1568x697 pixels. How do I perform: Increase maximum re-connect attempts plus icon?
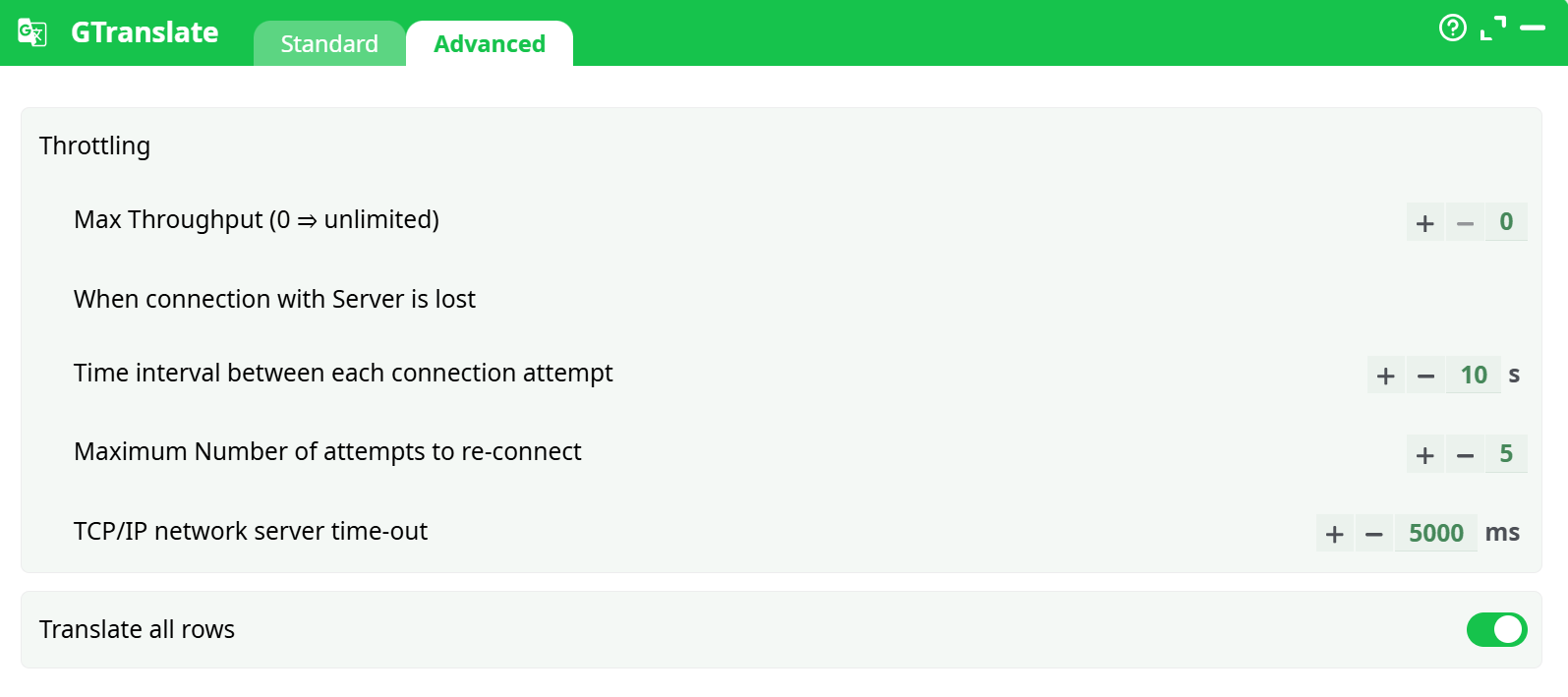[x=1424, y=454]
